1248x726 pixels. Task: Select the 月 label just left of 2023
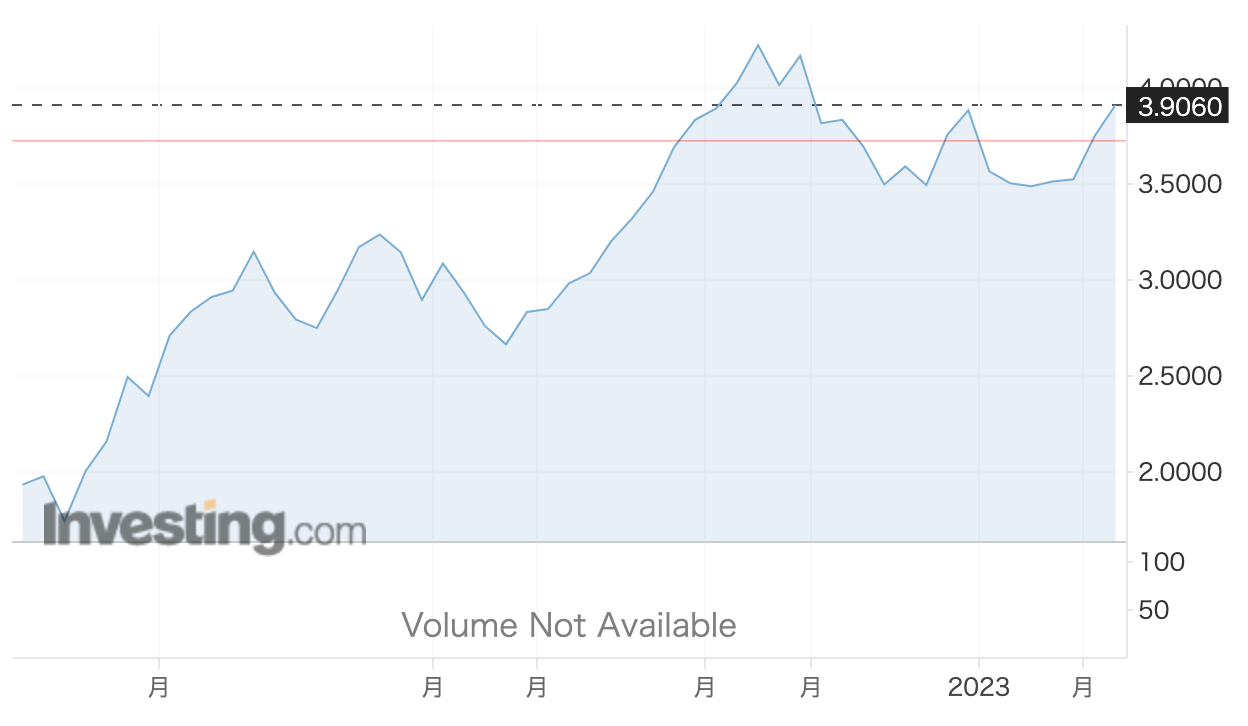coord(811,688)
